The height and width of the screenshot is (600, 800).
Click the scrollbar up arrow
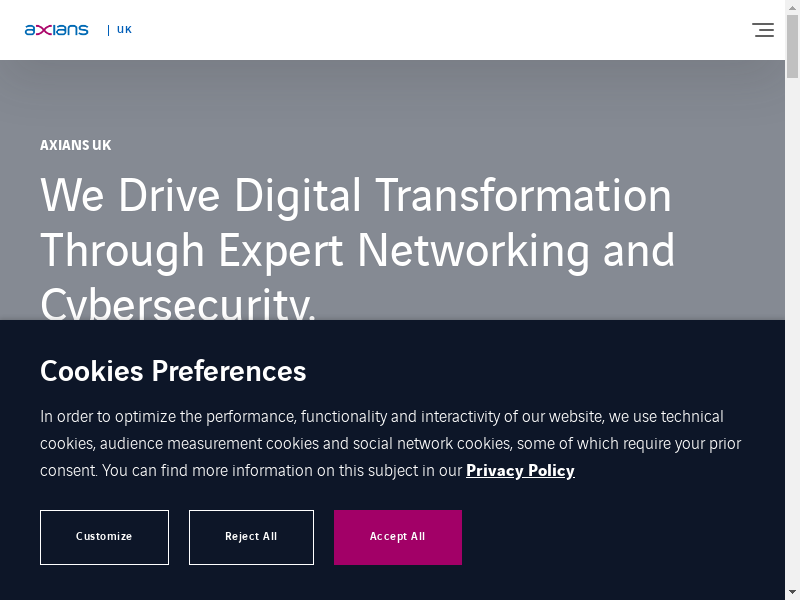[x=792, y=7]
